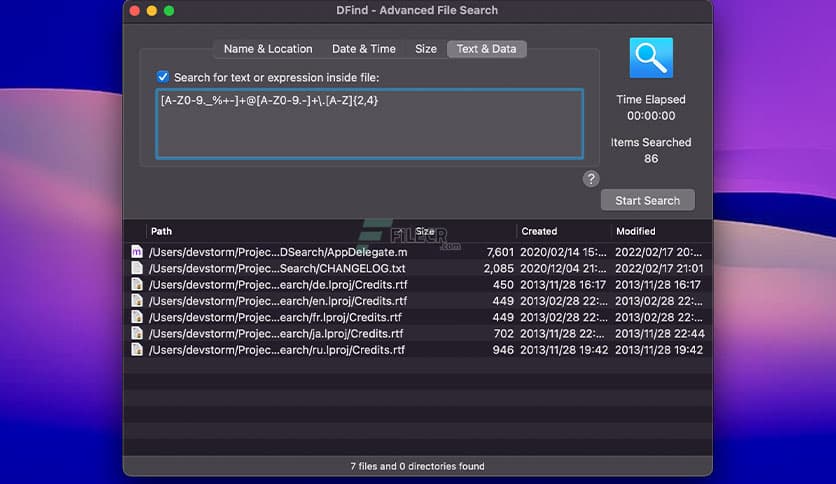Viewport: 836px width, 484px height.
Task: Click the ru.lproj Credits.rtf file icon
Action: click(137, 350)
